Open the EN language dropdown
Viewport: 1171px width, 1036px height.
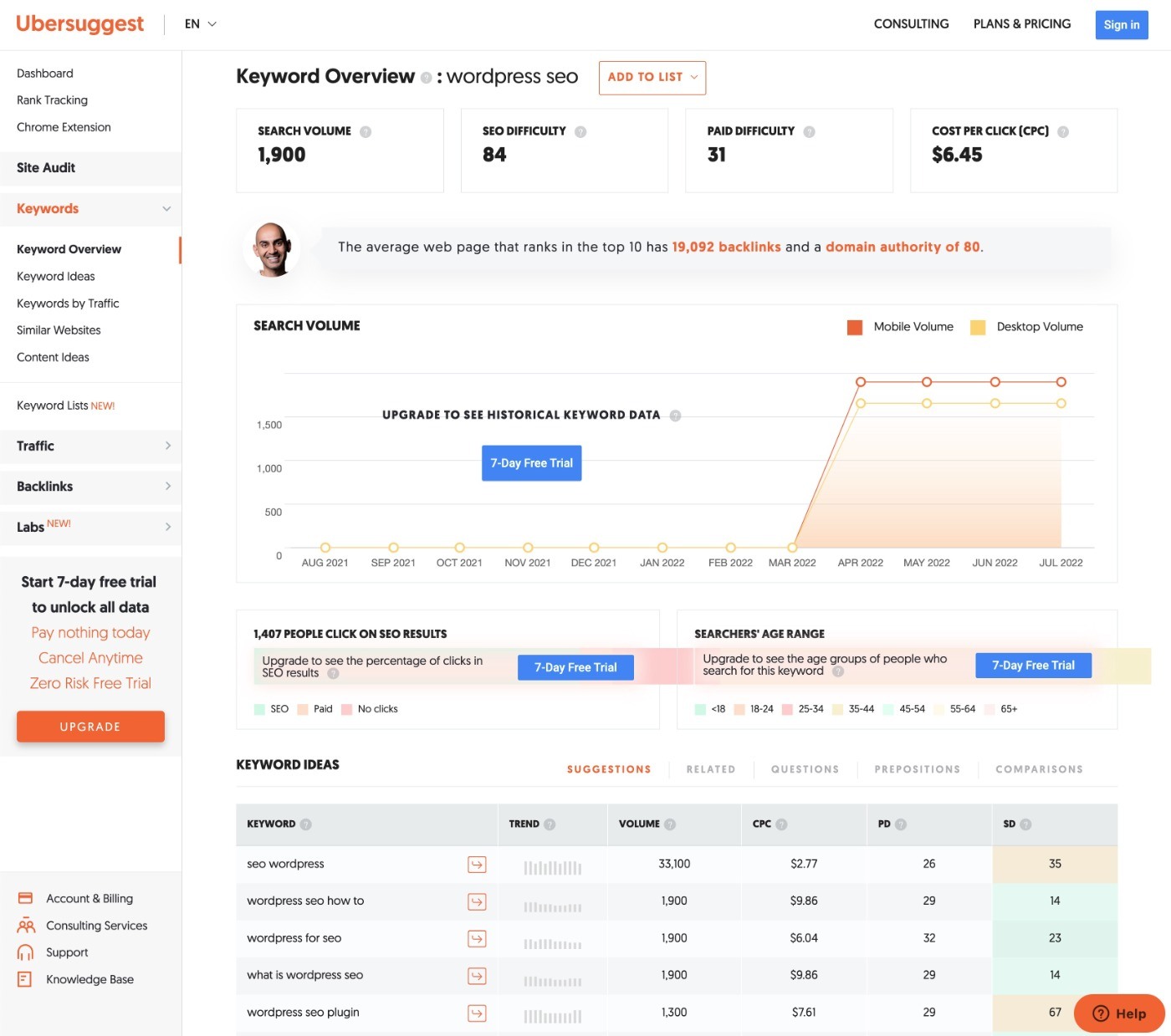pyautogui.click(x=201, y=24)
